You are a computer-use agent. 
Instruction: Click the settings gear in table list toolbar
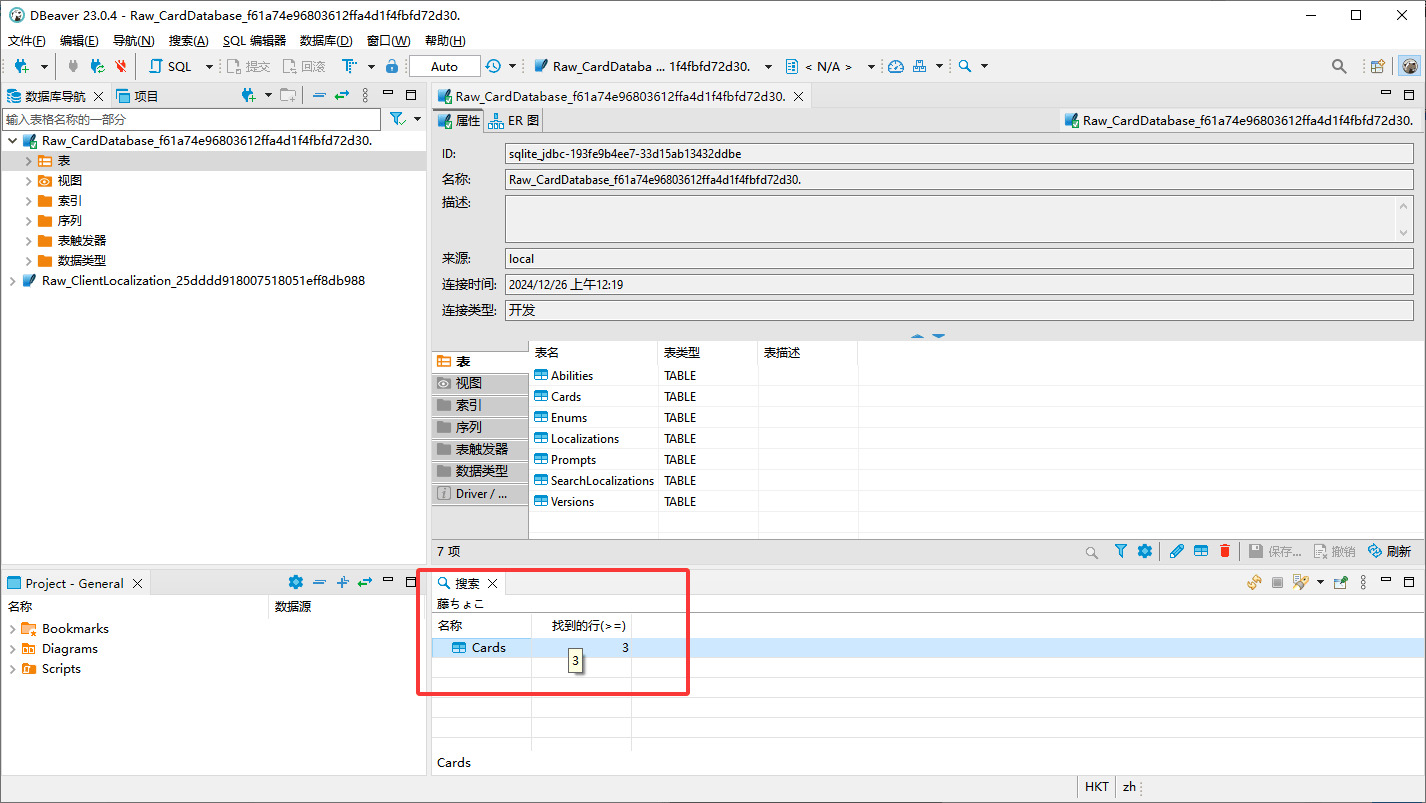[1145, 551]
